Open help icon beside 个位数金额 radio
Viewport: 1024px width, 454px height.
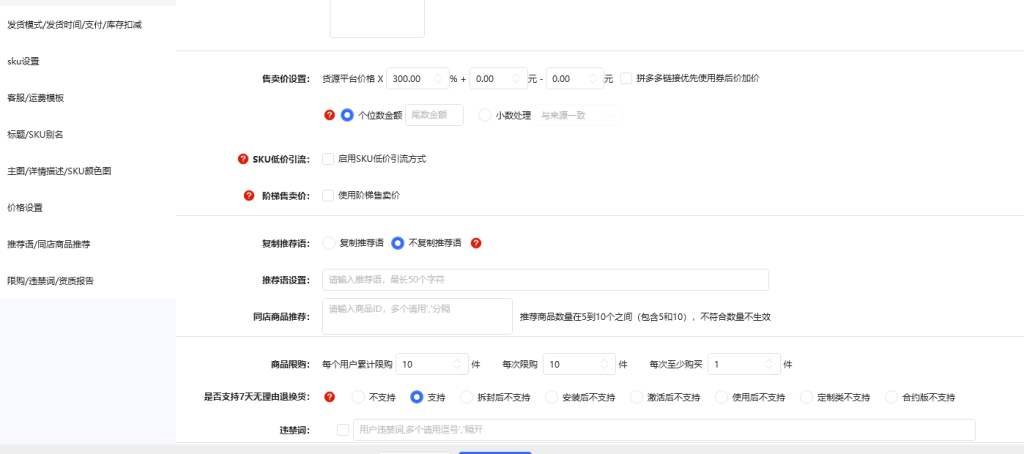pyautogui.click(x=329, y=115)
